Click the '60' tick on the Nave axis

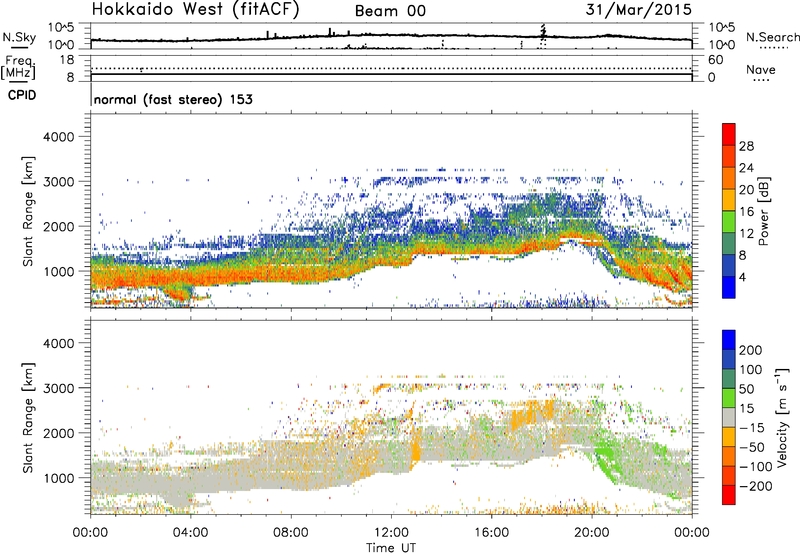[715, 60]
